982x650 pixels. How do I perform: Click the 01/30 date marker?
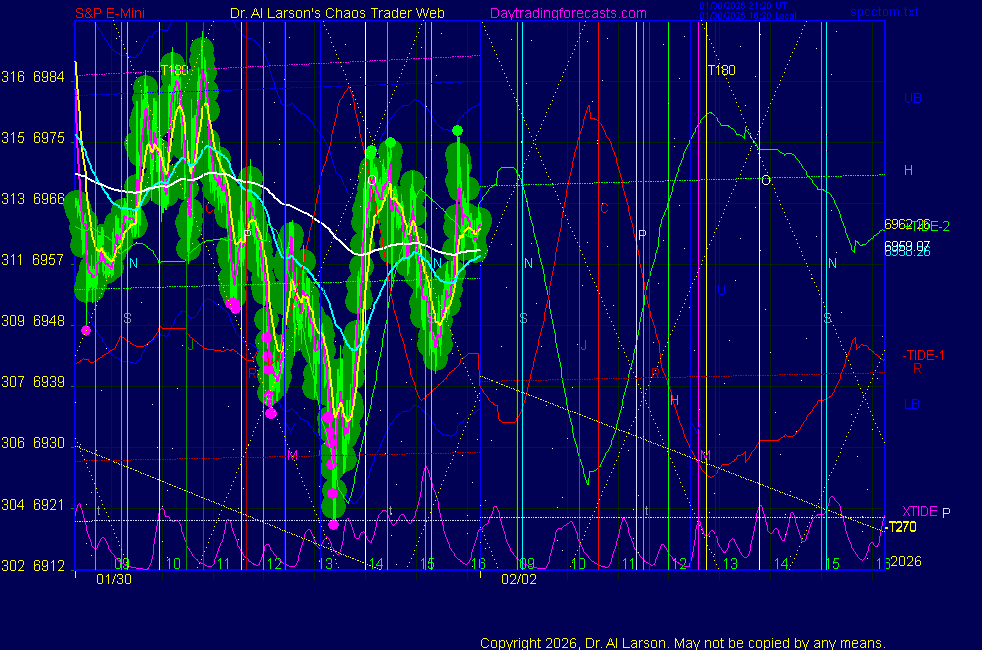(113, 579)
